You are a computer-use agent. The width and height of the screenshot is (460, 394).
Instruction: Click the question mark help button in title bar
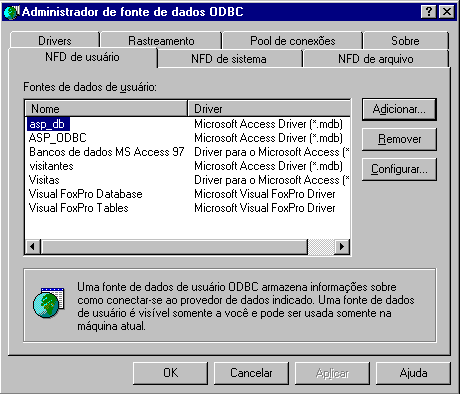tap(429, 12)
